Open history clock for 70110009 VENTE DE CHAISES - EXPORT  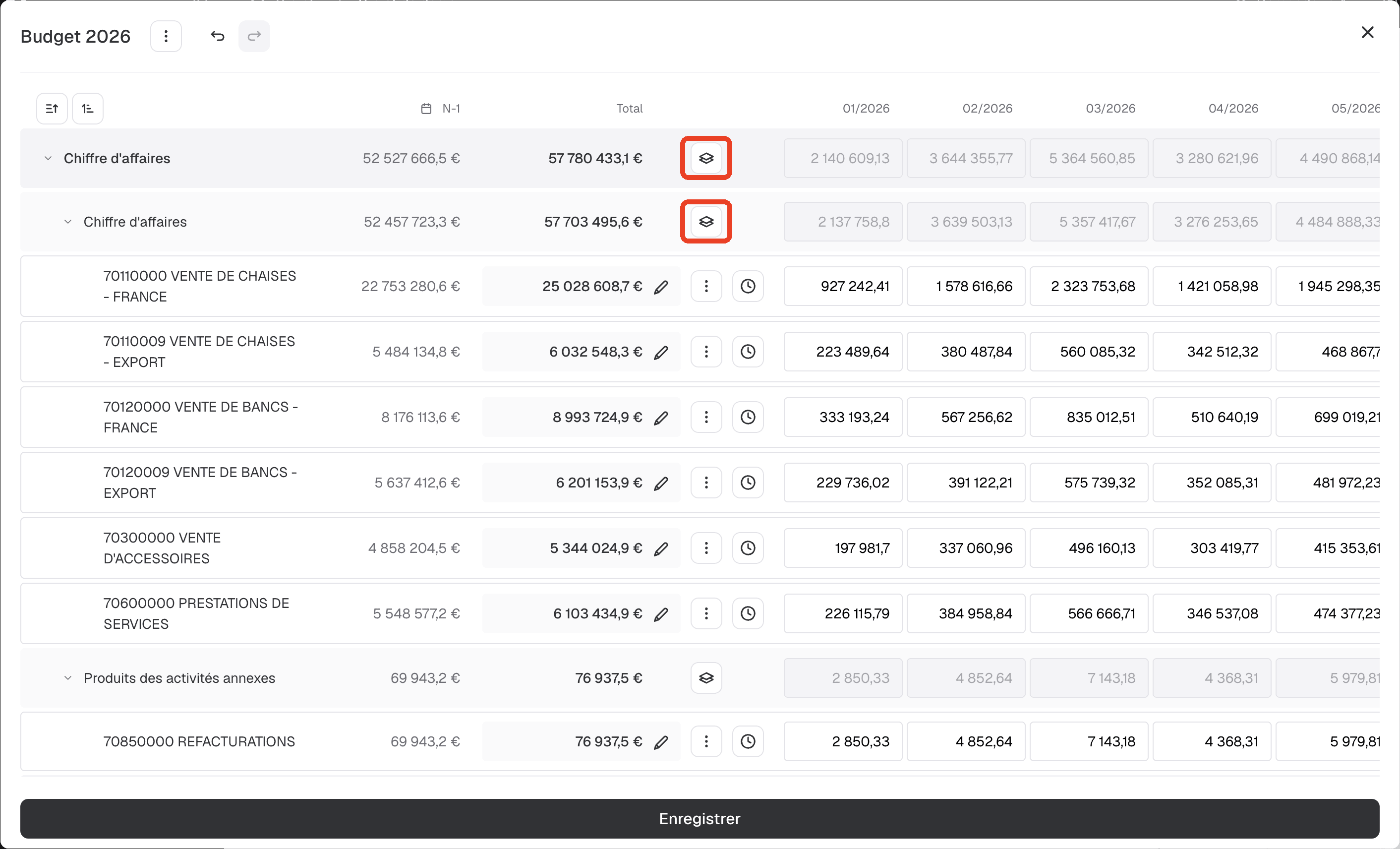pos(748,352)
